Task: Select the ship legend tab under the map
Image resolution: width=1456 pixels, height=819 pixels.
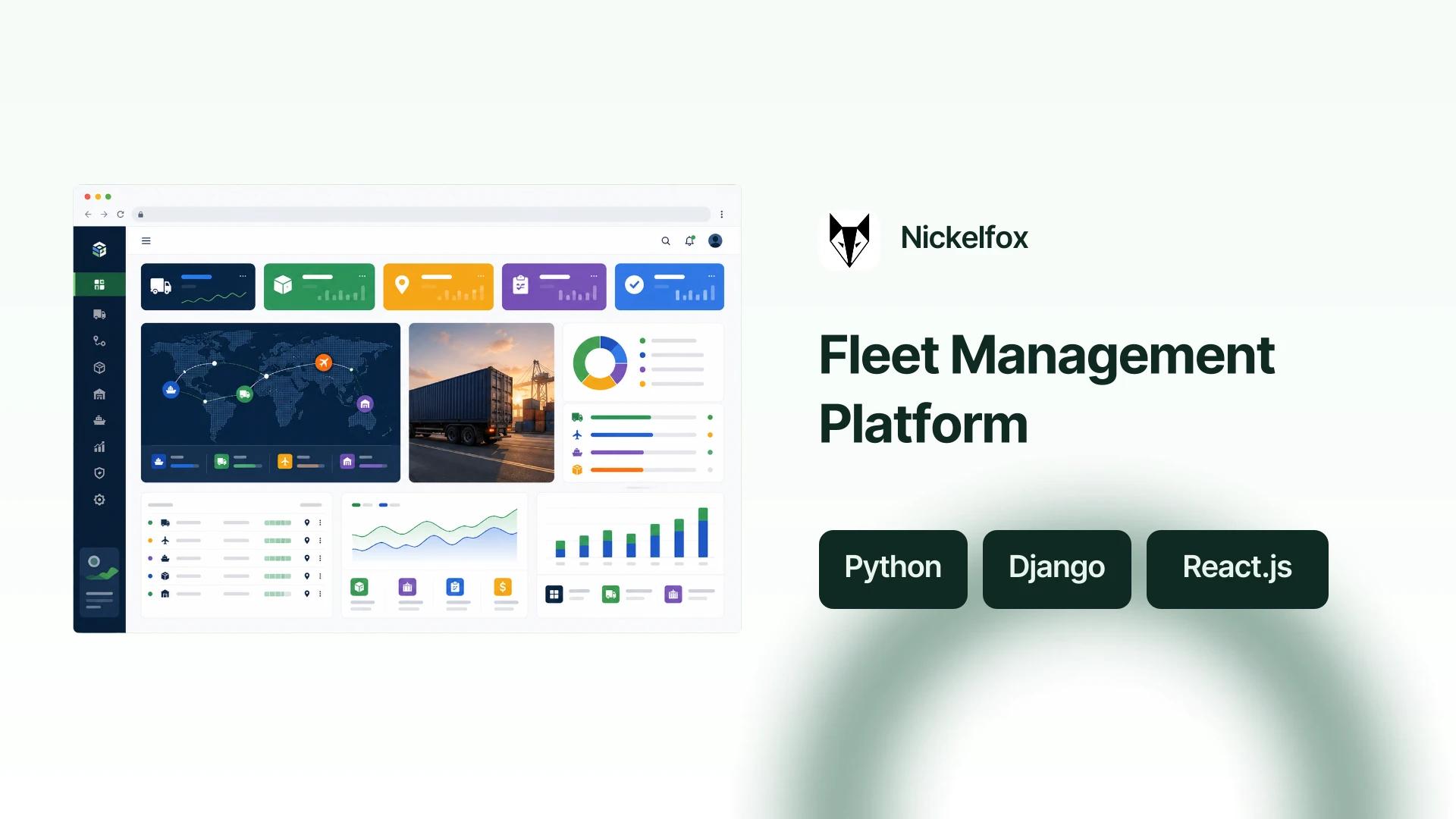Action: coord(175,461)
